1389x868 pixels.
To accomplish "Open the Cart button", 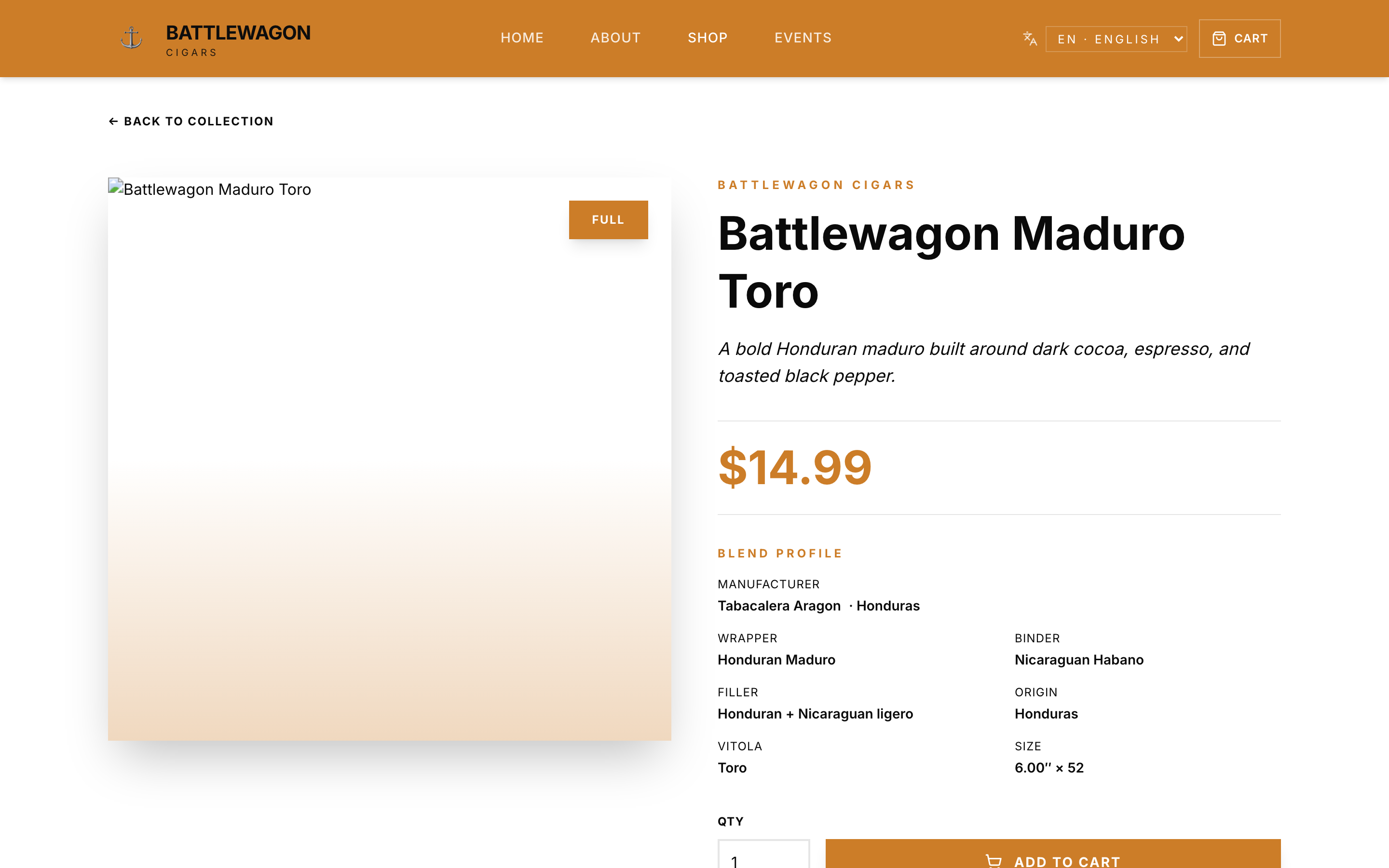I will click(1239, 39).
